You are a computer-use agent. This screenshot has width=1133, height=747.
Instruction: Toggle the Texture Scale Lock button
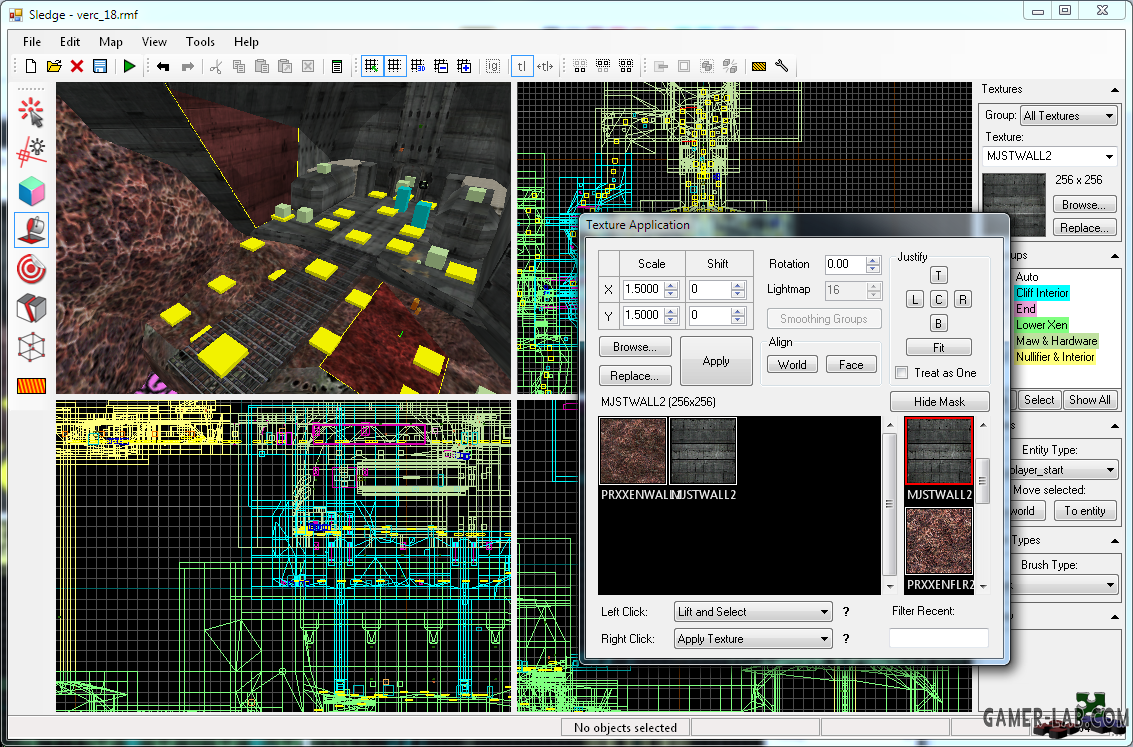(x=545, y=66)
